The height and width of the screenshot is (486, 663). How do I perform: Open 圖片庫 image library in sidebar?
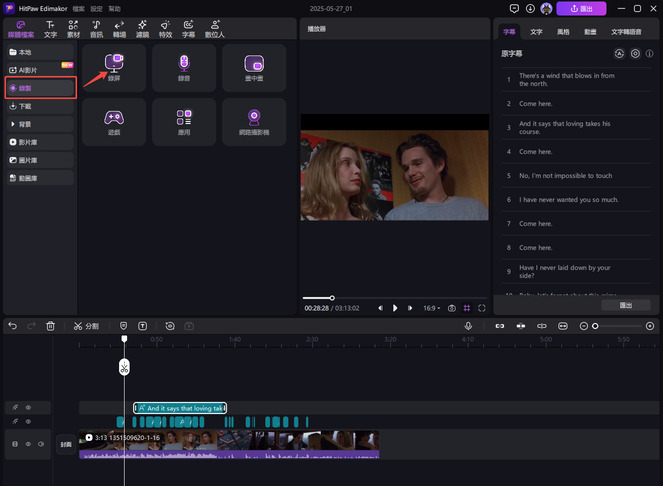click(x=40, y=160)
